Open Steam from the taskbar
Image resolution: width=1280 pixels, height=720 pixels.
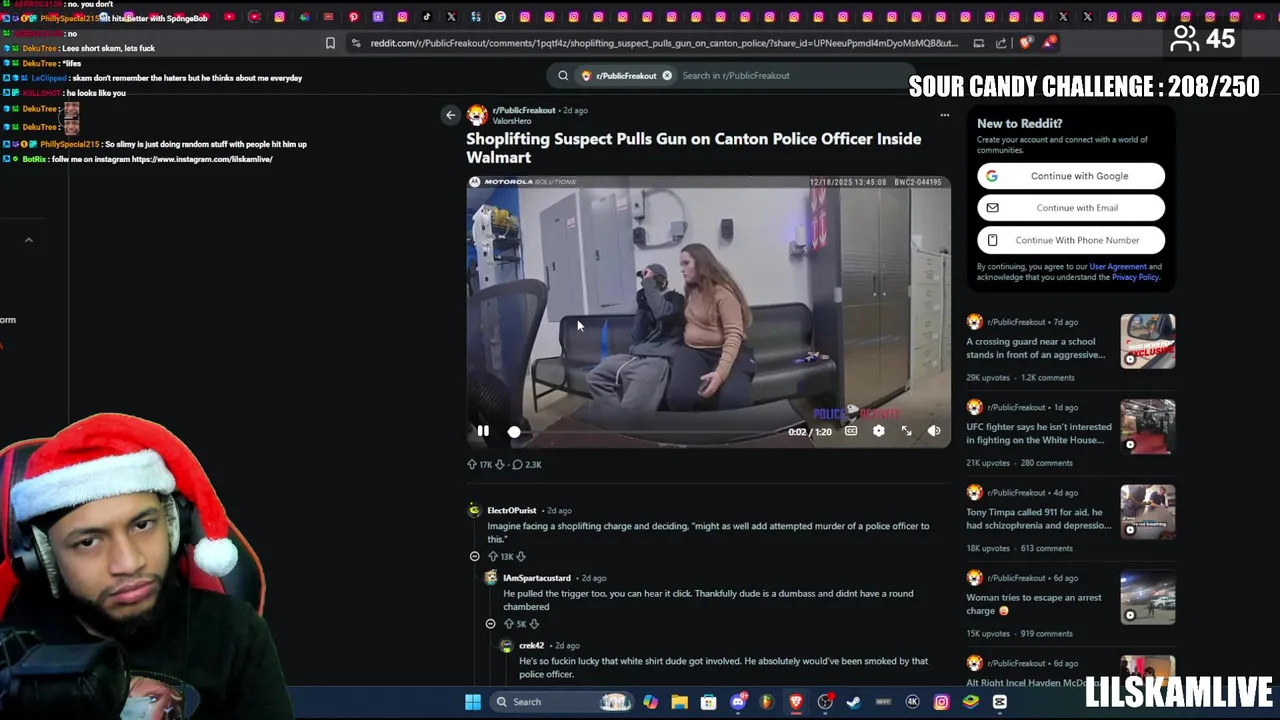(854, 702)
